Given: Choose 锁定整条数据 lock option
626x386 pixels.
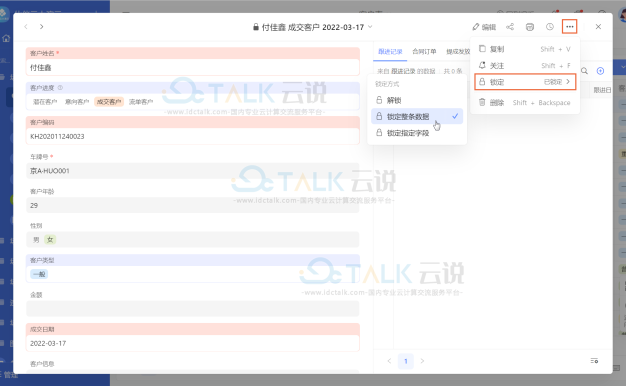Looking at the screenshot, I should coord(417,116).
